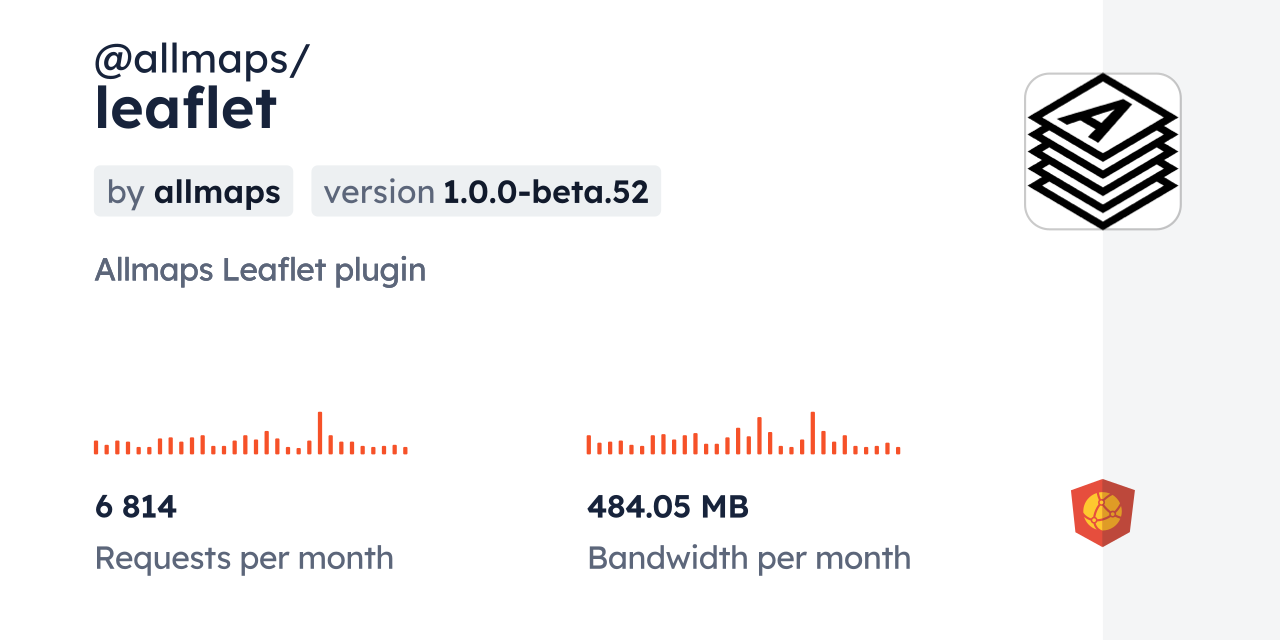Image resolution: width=1280 pixels, height=640 pixels.
Task: Select the version 1.0.0-beta.52 badge
Action: (x=486, y=191)
